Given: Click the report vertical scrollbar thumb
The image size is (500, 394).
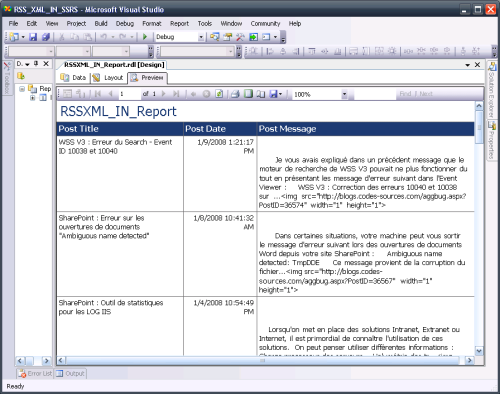Looking at the screenshot, I should click(479, 128).
